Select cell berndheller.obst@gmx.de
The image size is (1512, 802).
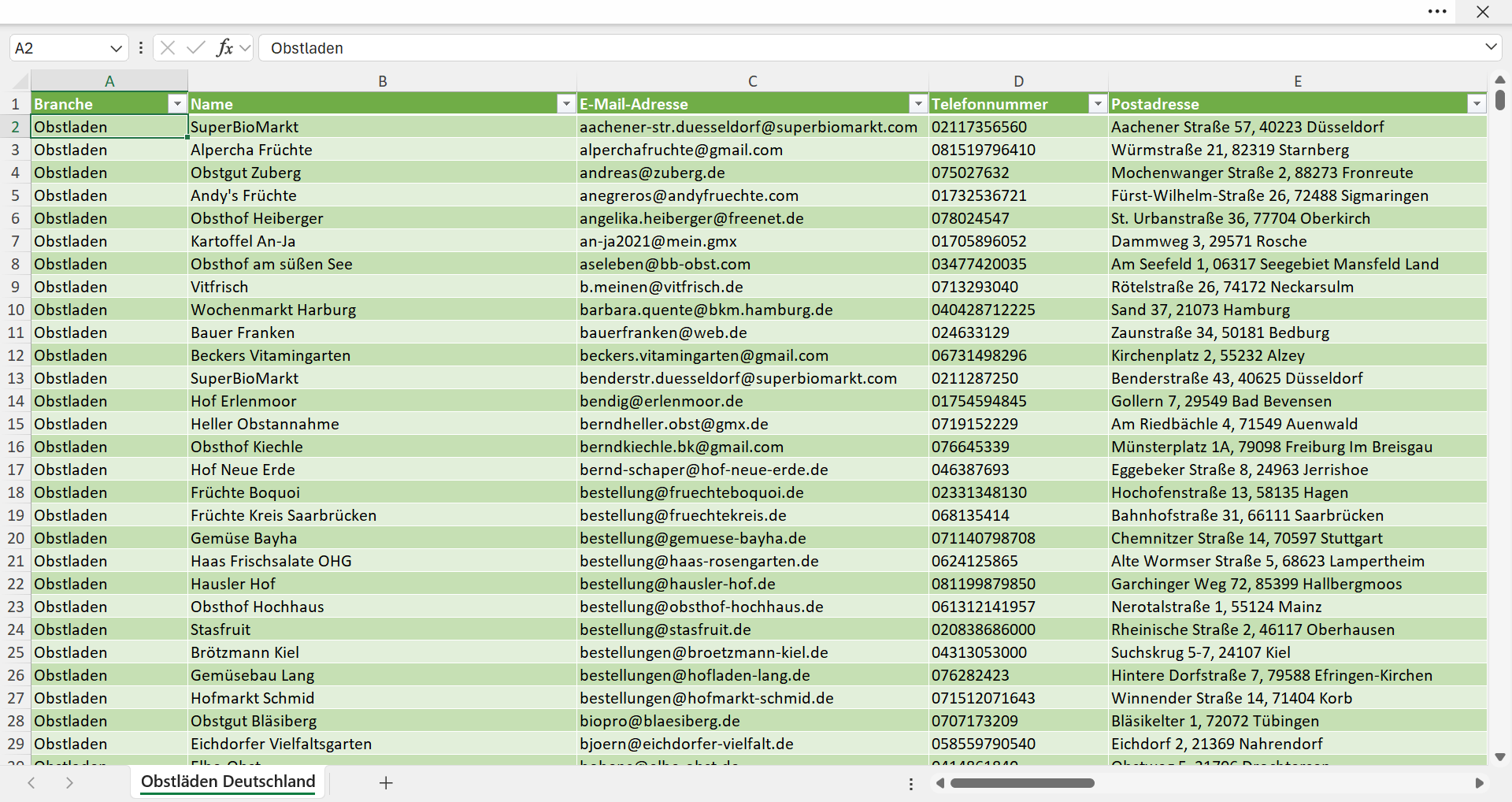pyautogui.click(x=753, y=424)
